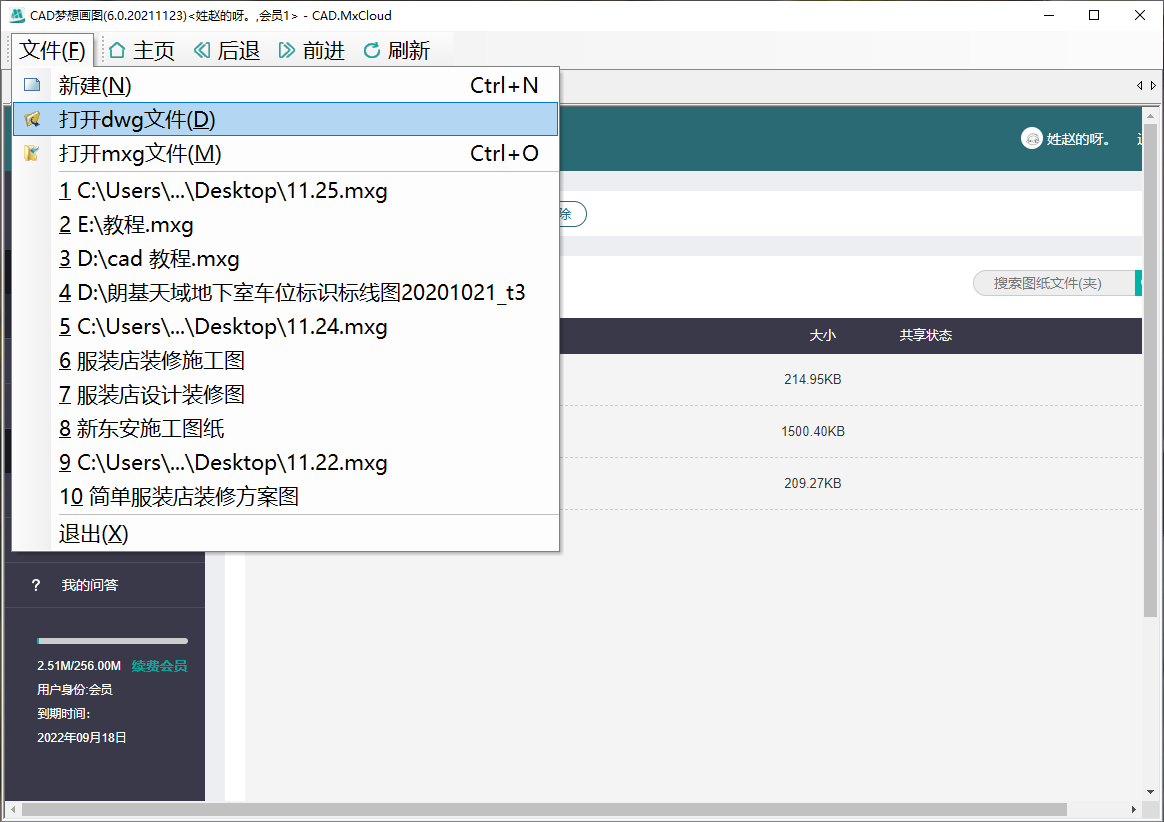1164x822 pixels.
Task: Click the 刷新 refresh toolbar button
Action: 397,50
